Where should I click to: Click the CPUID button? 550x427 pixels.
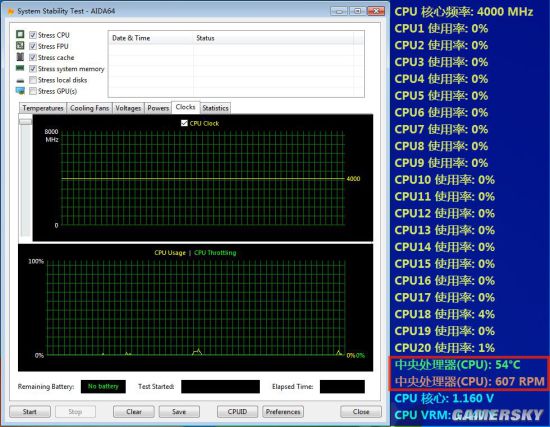click(237, 412)
